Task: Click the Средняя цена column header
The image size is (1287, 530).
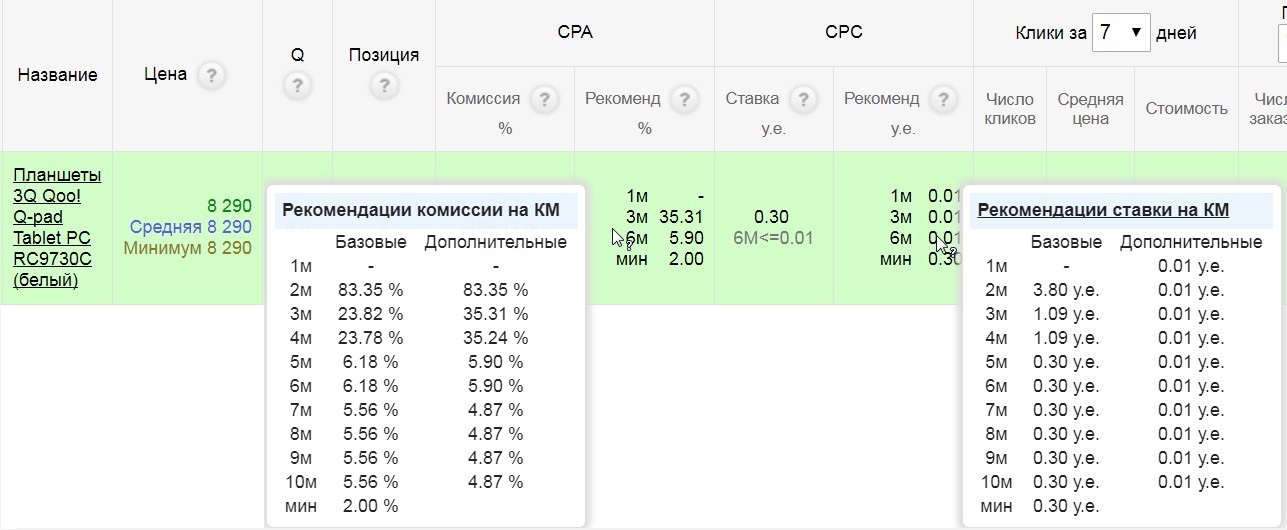Action: click(1090, 108)
